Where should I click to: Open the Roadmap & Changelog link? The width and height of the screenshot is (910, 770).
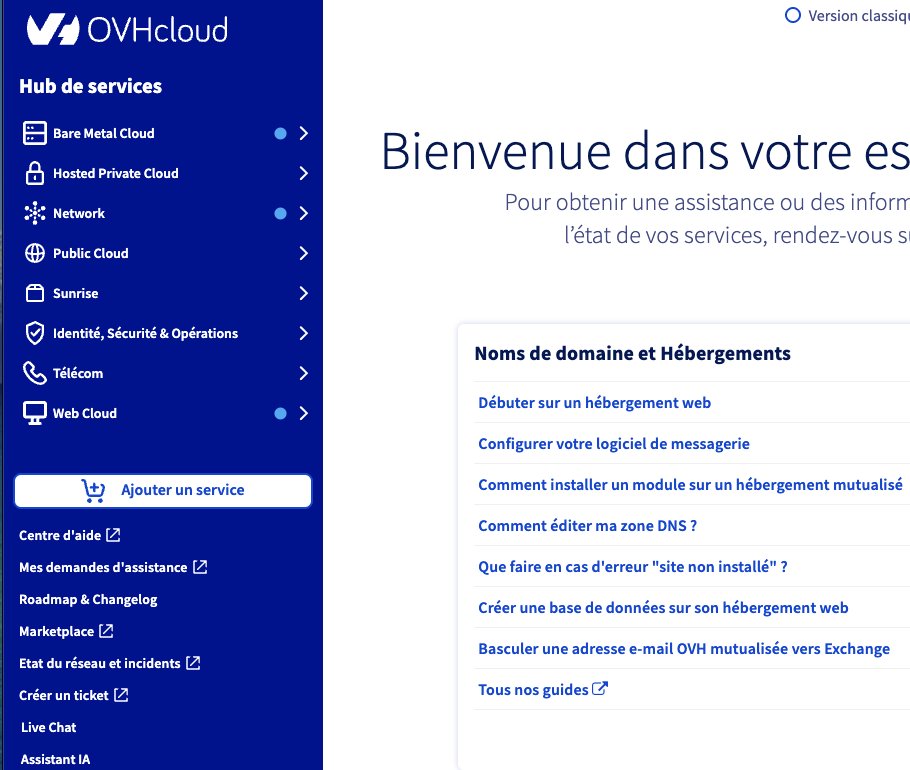(88, 599)
